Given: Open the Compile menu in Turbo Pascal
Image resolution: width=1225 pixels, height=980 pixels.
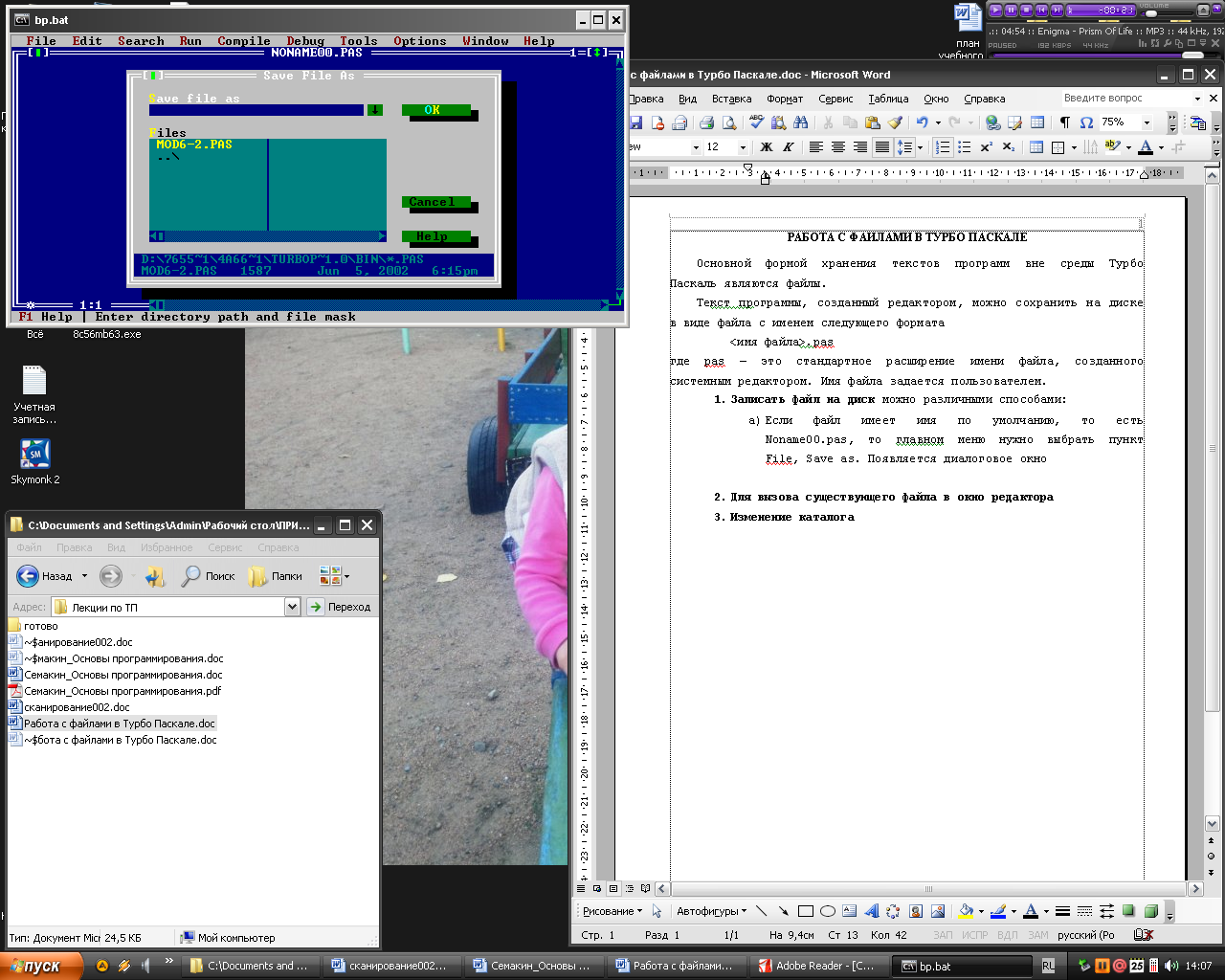Looking at the screenshot, I should [x=244, y=41].
